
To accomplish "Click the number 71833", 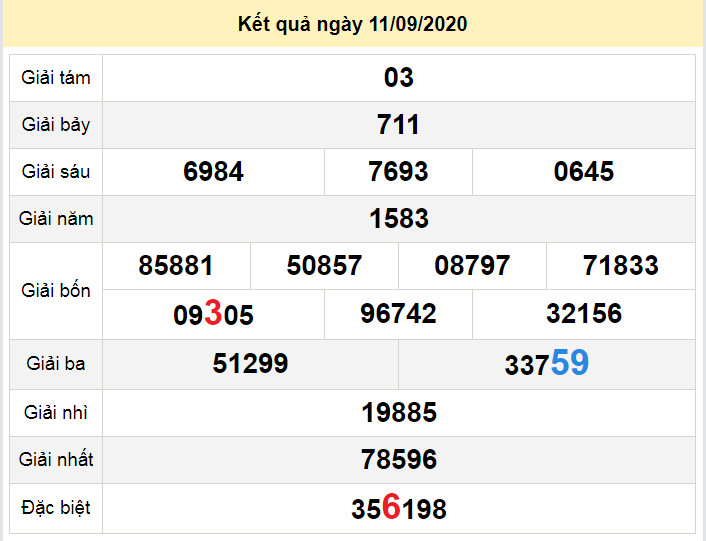I will click(621, 266).
